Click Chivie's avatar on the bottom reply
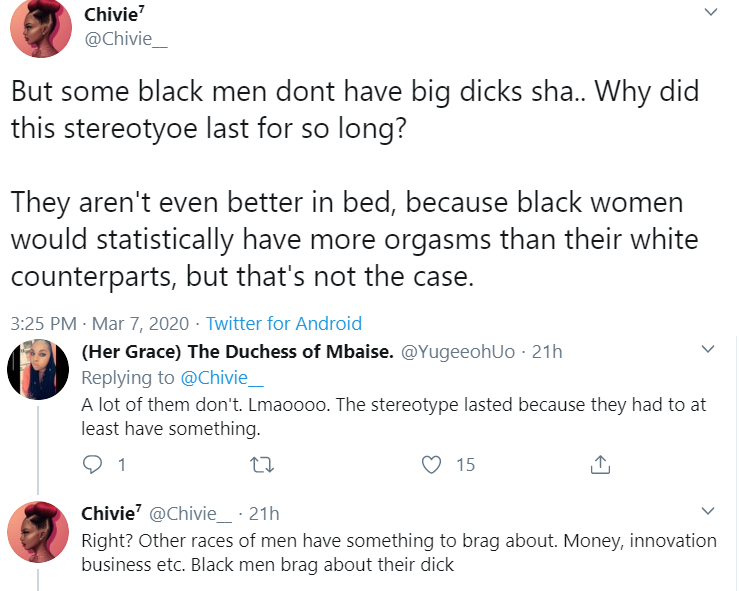Image resolution: width=739 pixels, height=591 pixels. [37, 534]
